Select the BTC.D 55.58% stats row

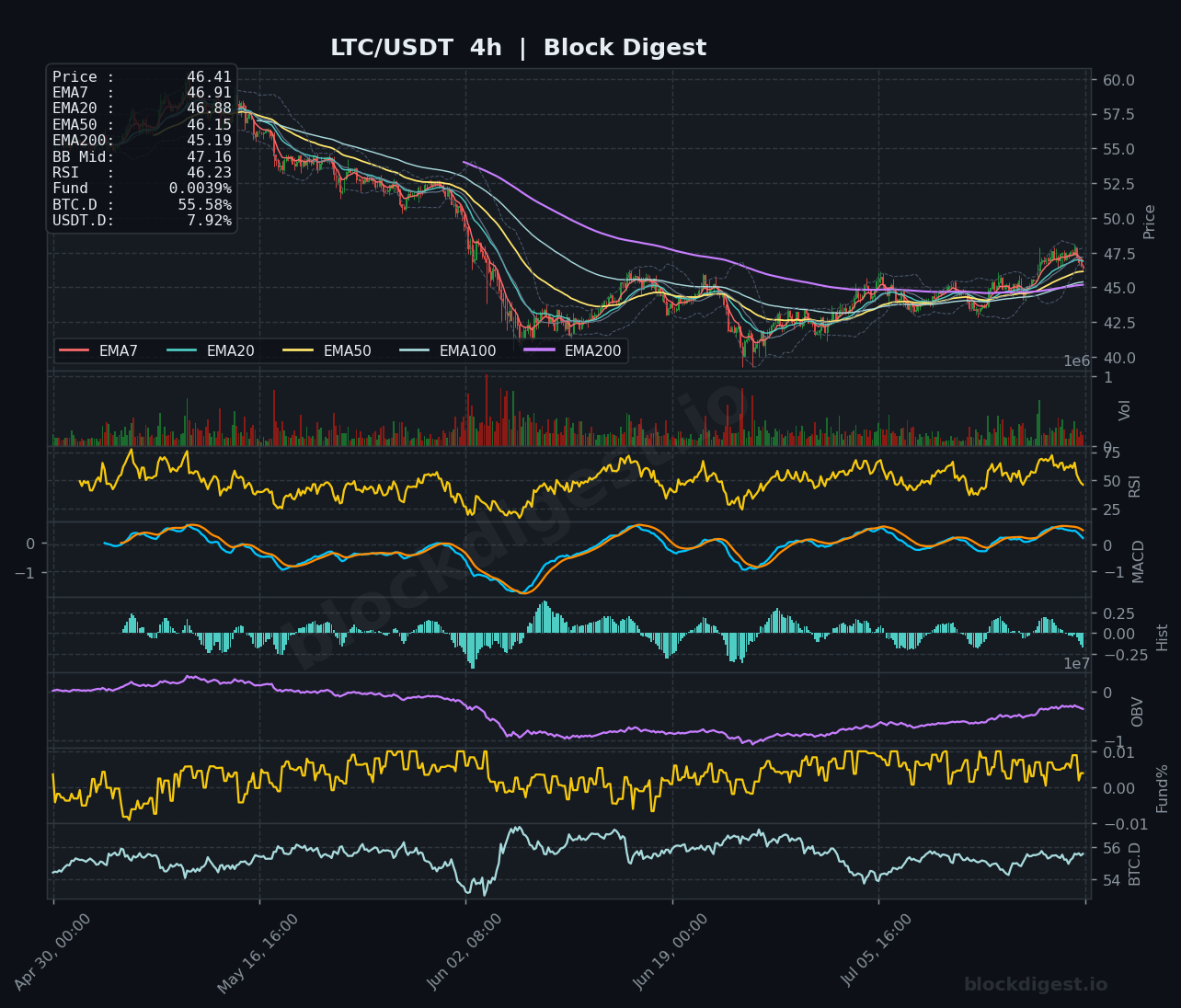click(142, 204)
